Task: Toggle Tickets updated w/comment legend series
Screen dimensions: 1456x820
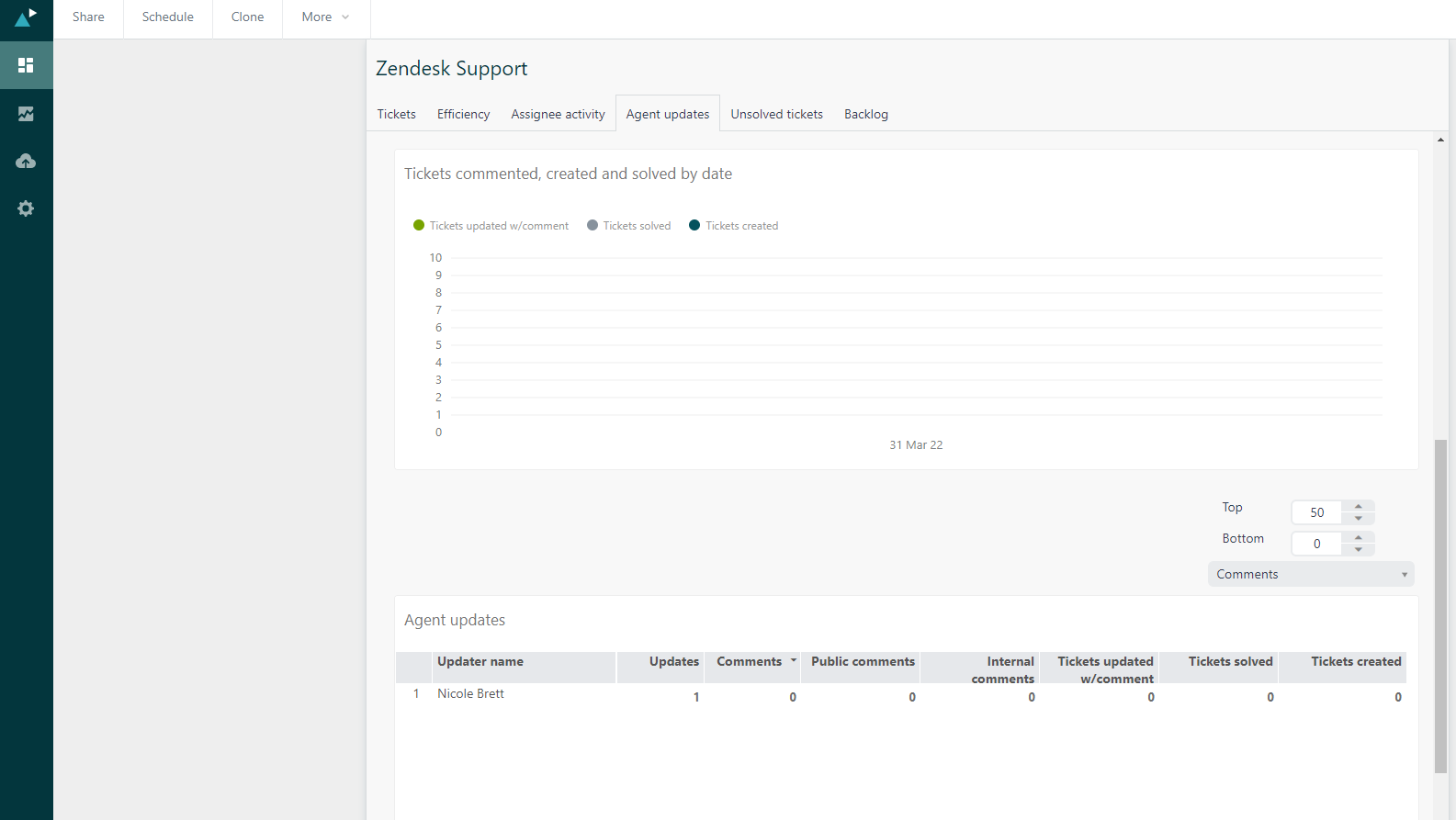Action: (491, 226)
